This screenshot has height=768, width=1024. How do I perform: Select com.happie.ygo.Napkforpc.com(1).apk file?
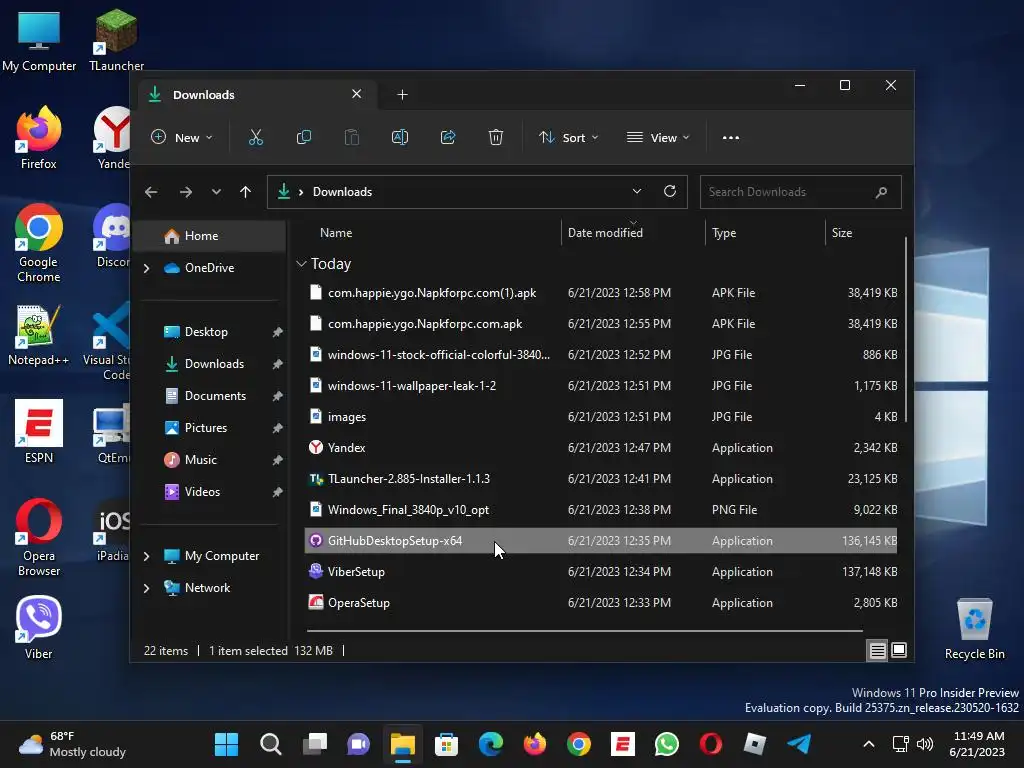tap(601, 293)
